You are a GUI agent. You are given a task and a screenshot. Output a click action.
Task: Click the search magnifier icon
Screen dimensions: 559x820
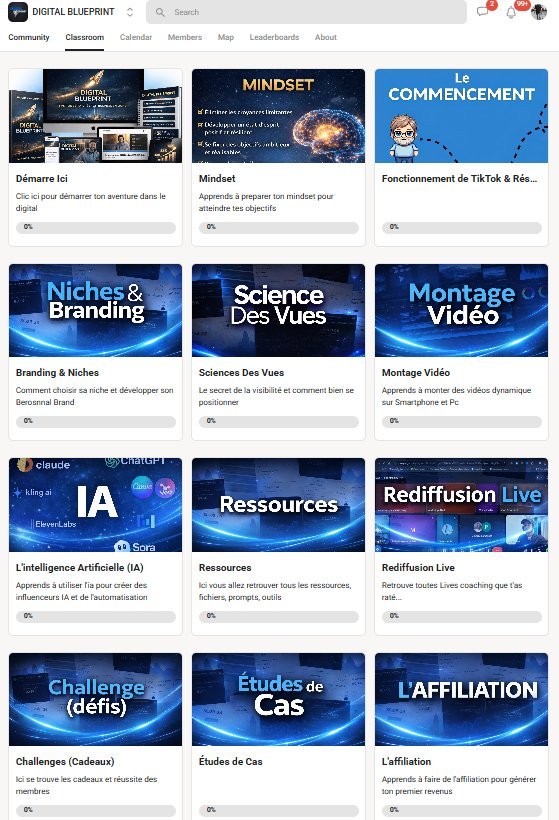point(161,12)
